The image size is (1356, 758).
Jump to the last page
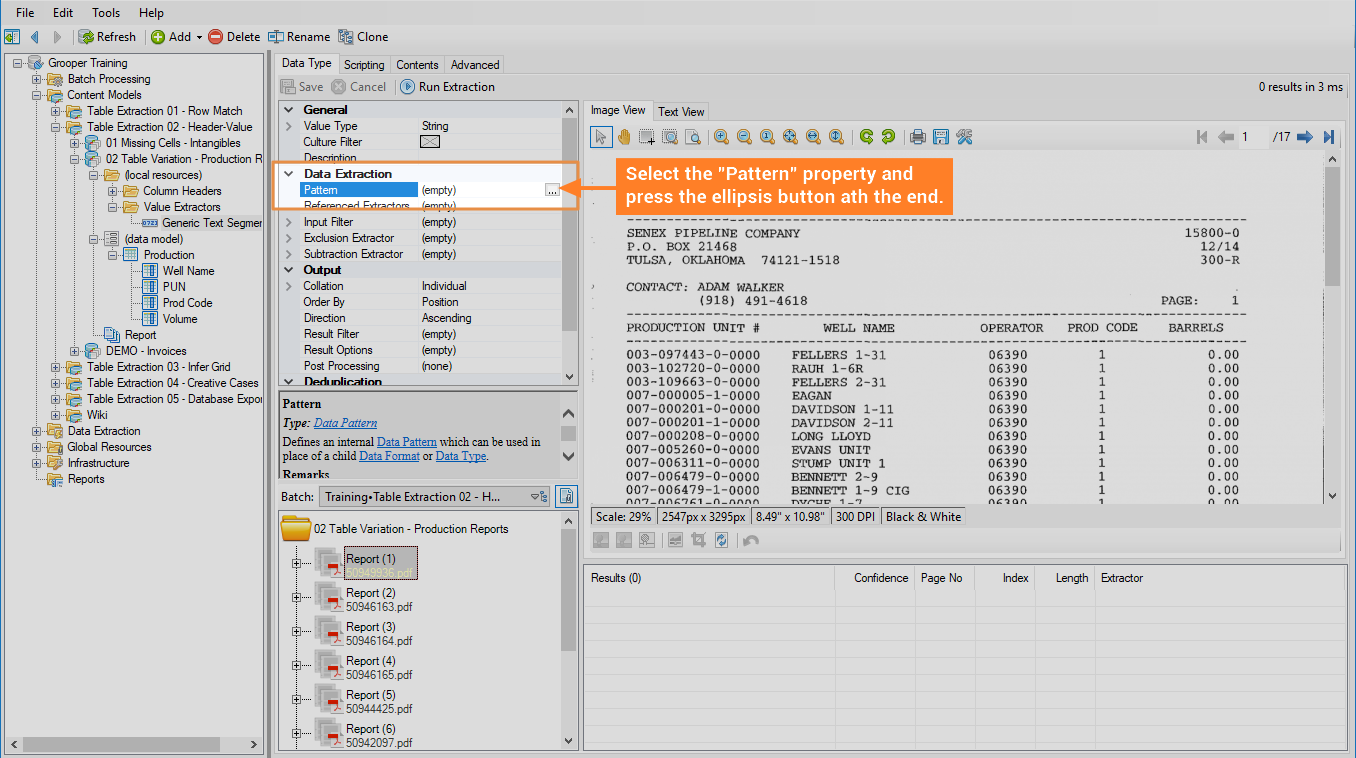click(x=1329, y=137)
